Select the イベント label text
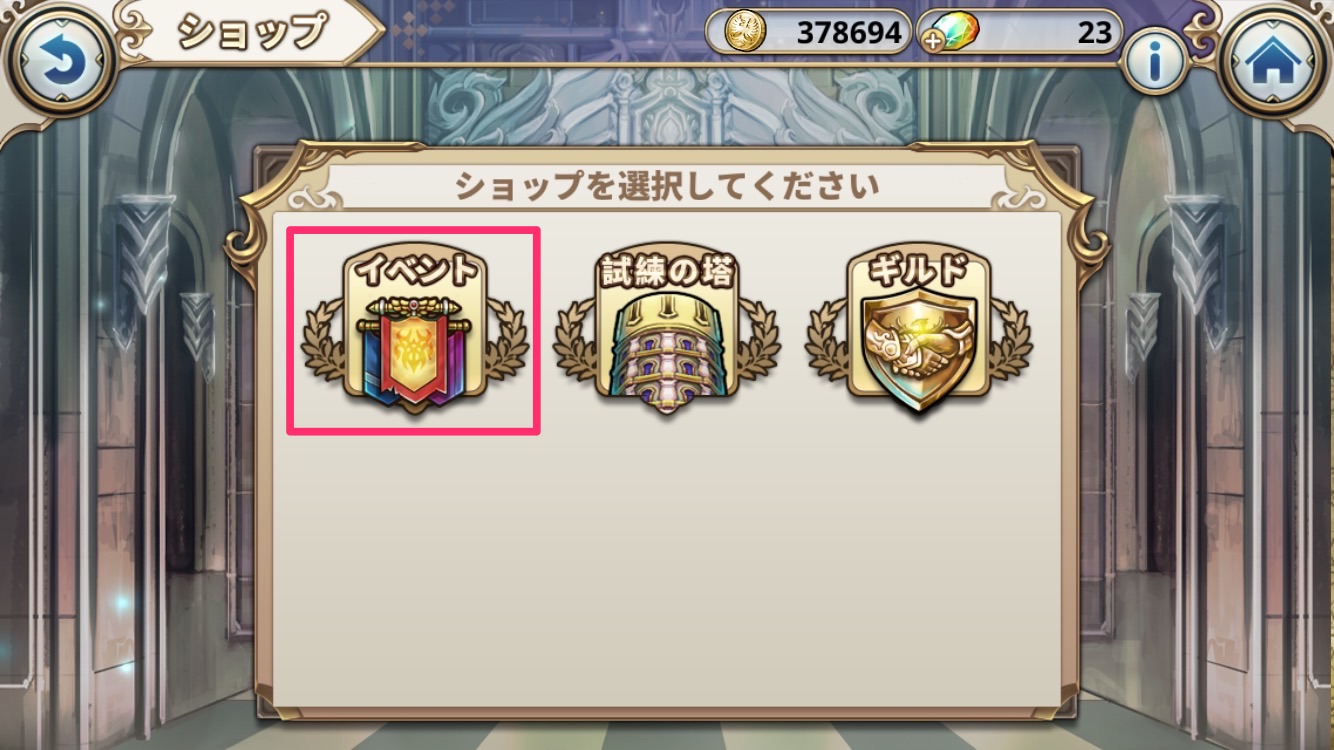Image resolution: width=1334 pixels, height=750 pixels. coord(415,271)
